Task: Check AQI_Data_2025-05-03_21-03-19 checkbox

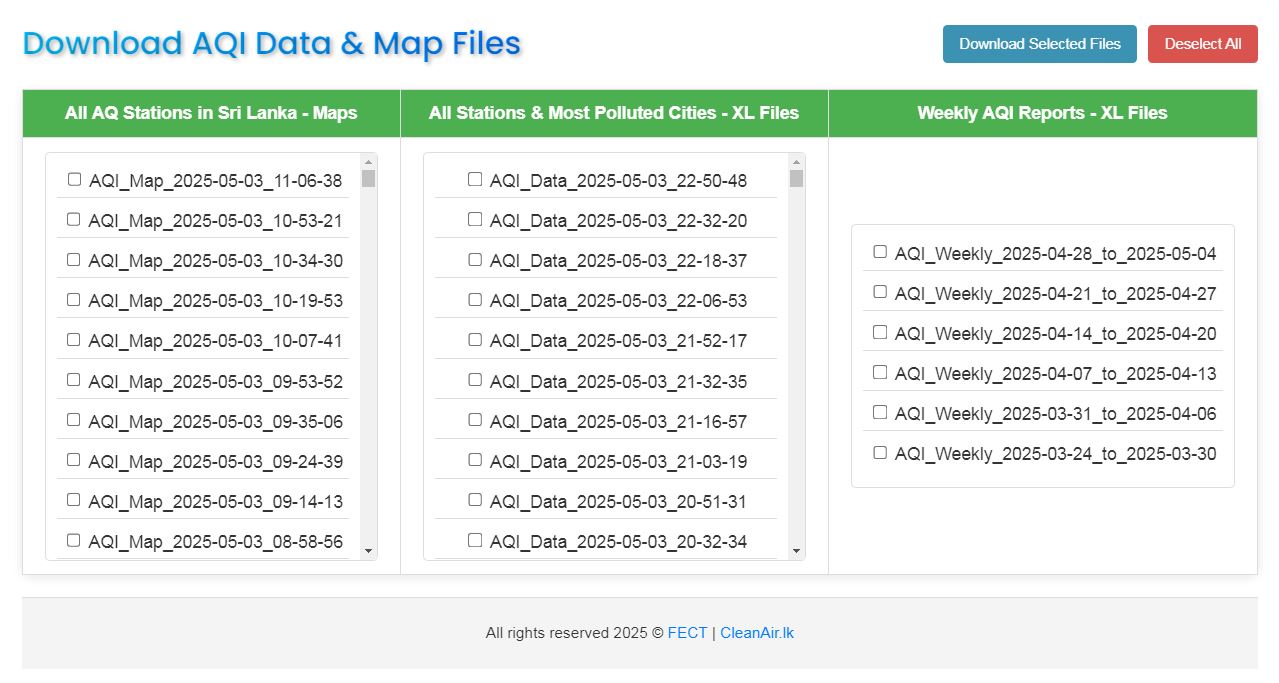Action: point(475,460)
